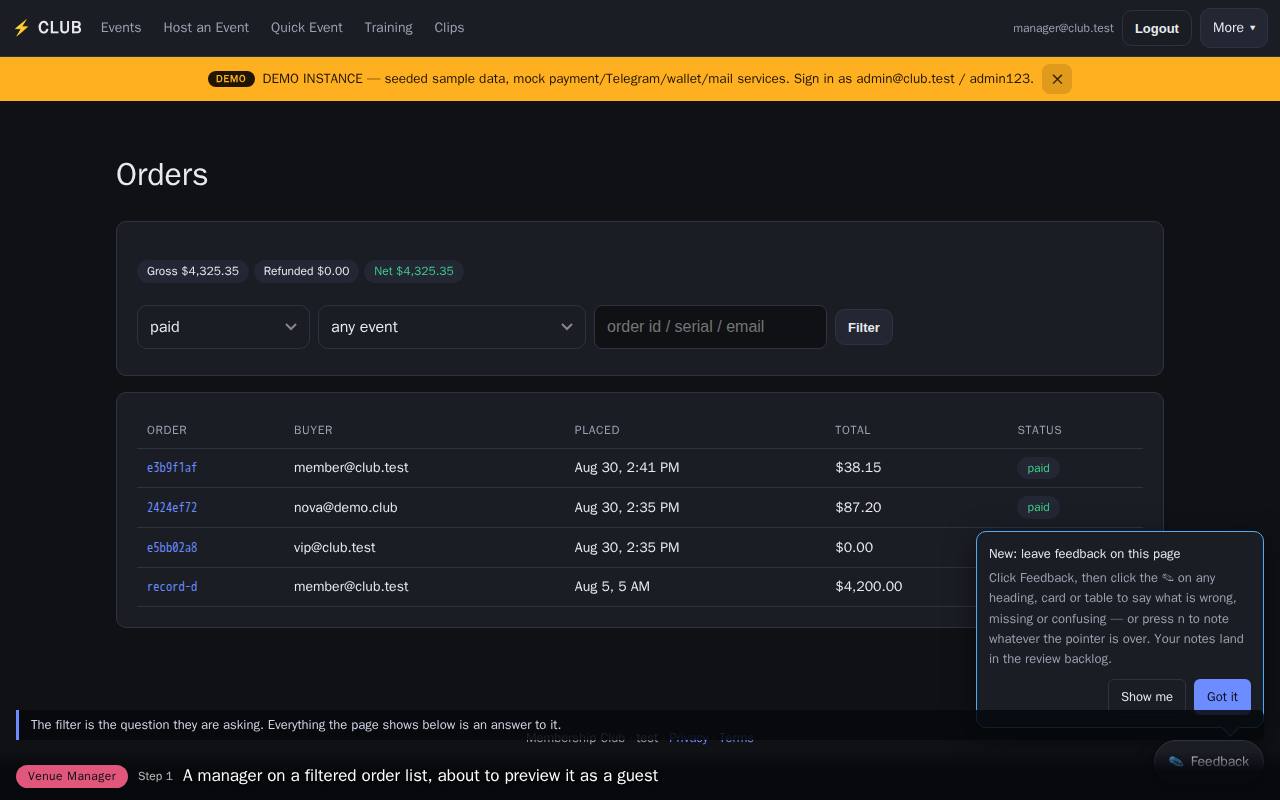Click placed time in the e5bb02a8 row
This screenshot has height=800, width=1280.
627,548
